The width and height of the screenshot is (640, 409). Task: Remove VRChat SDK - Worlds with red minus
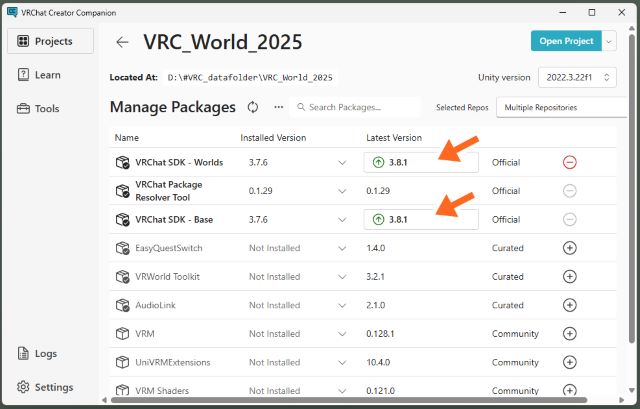[569, 162]
